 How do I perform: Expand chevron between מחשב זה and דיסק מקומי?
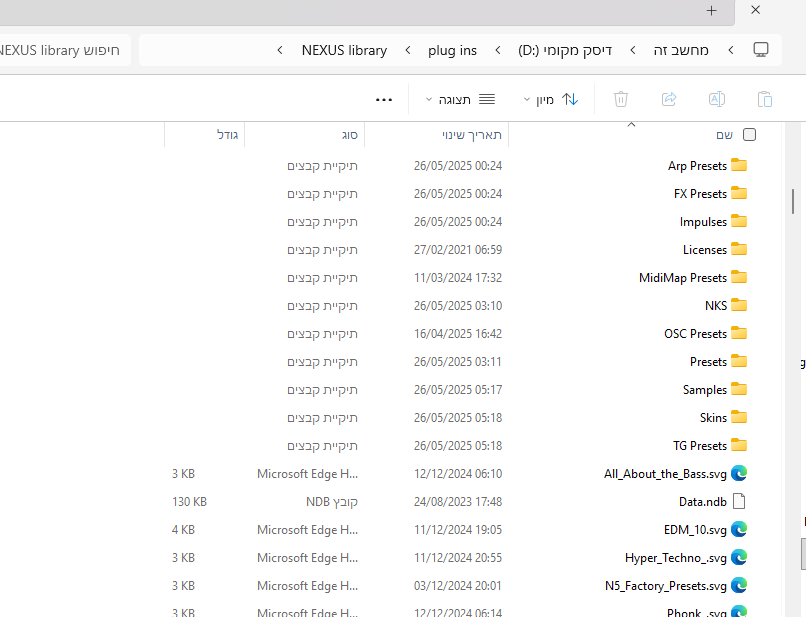[x=633, y=50]
